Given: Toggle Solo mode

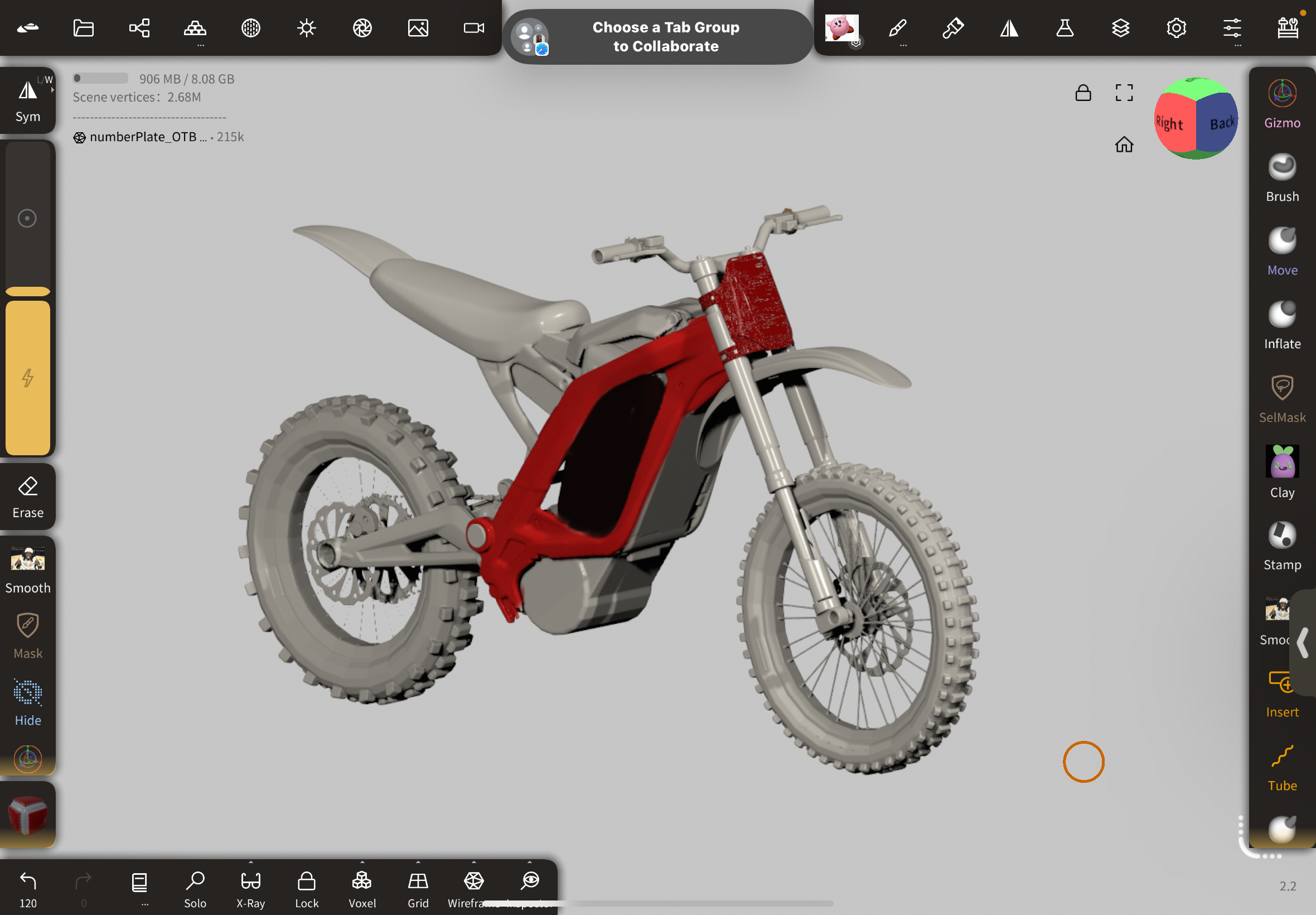Looking at the screenshot, I should 195,889.
